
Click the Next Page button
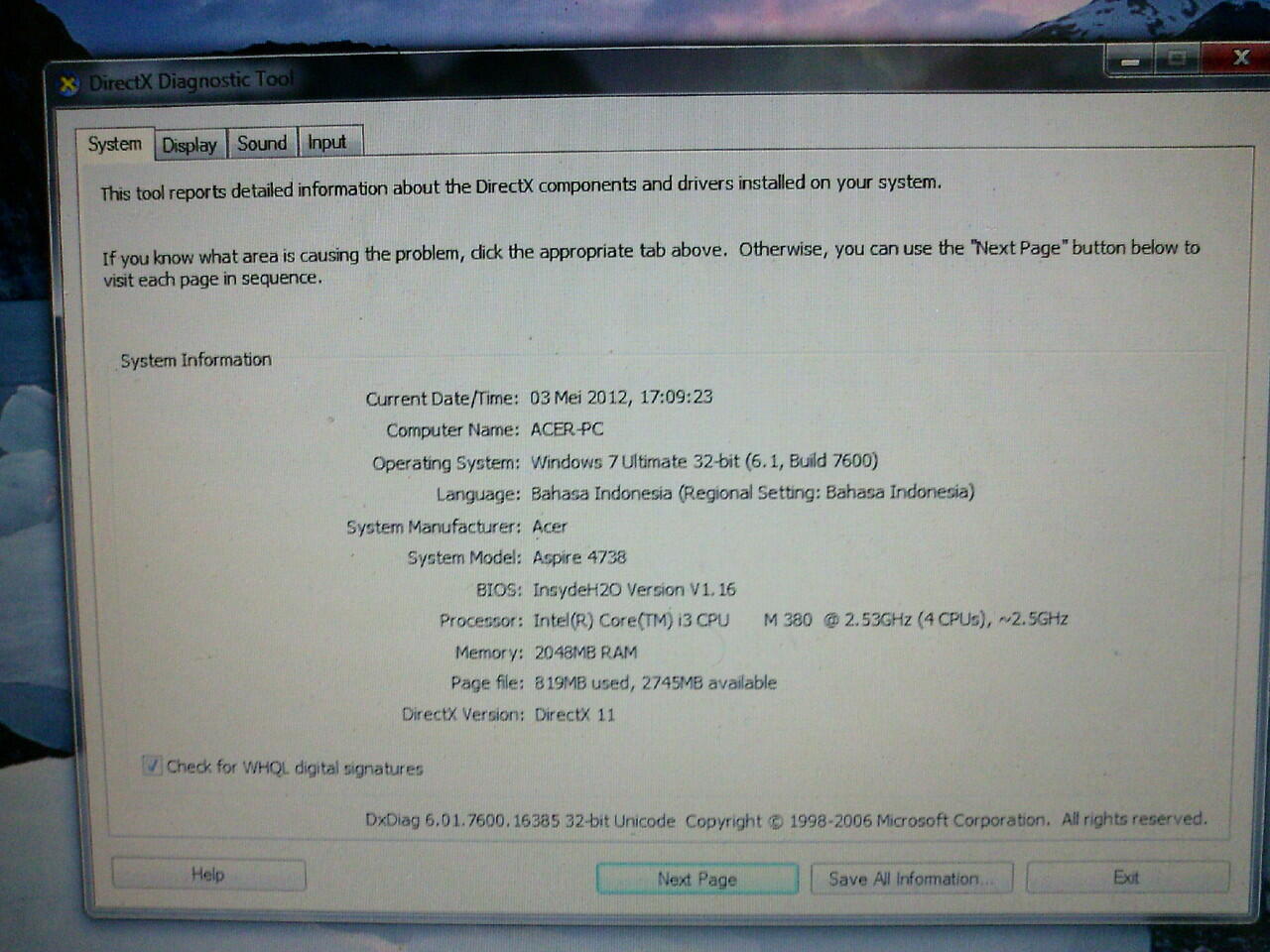point(697,879)
